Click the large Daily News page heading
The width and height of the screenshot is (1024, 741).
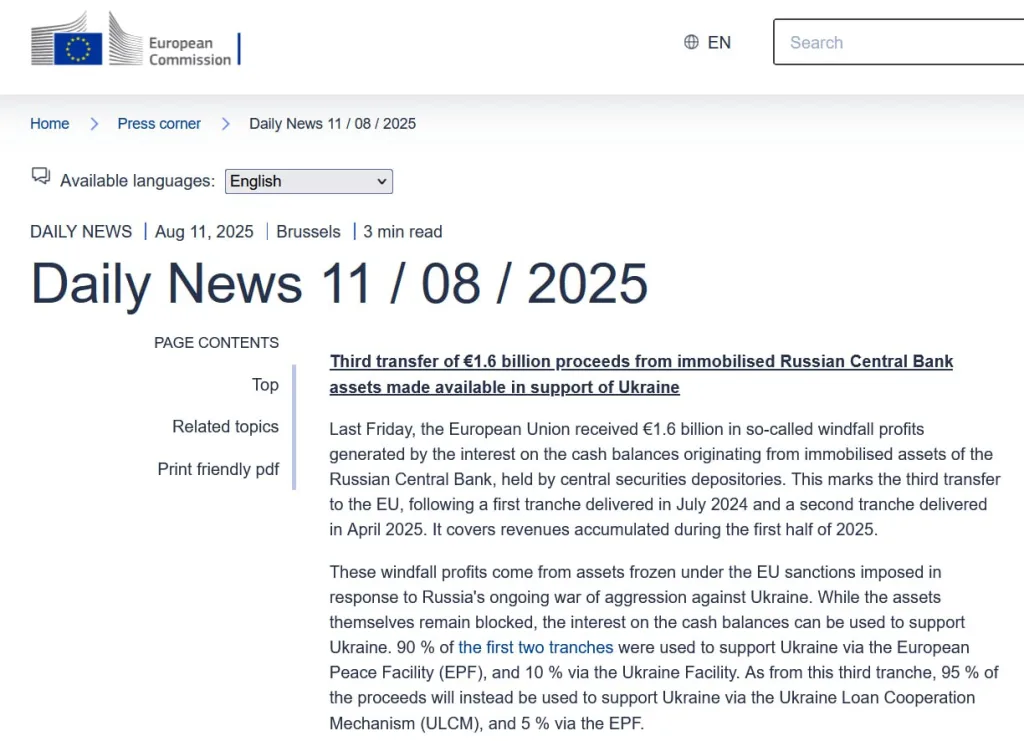pos(339,284)
